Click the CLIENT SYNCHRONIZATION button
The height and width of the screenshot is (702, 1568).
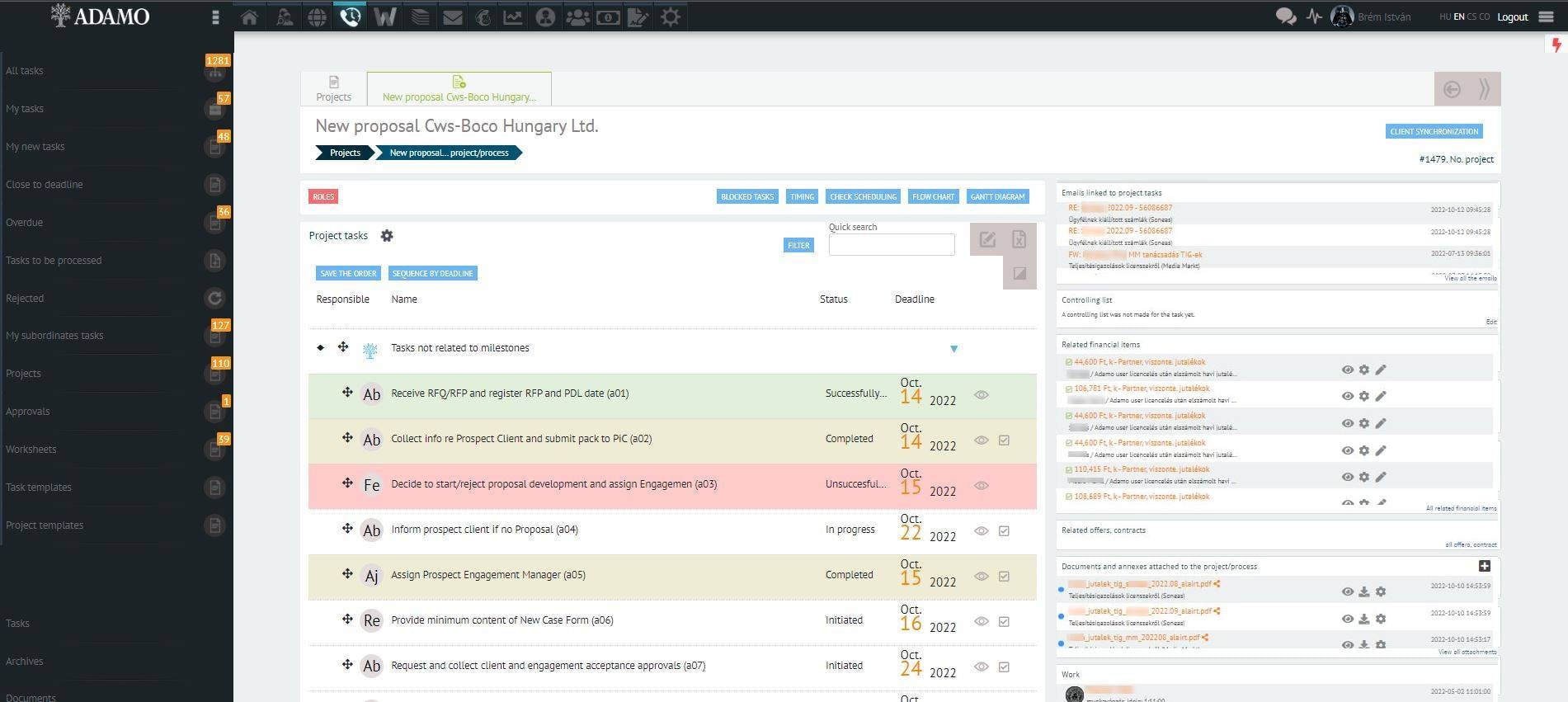(1434, 131)
